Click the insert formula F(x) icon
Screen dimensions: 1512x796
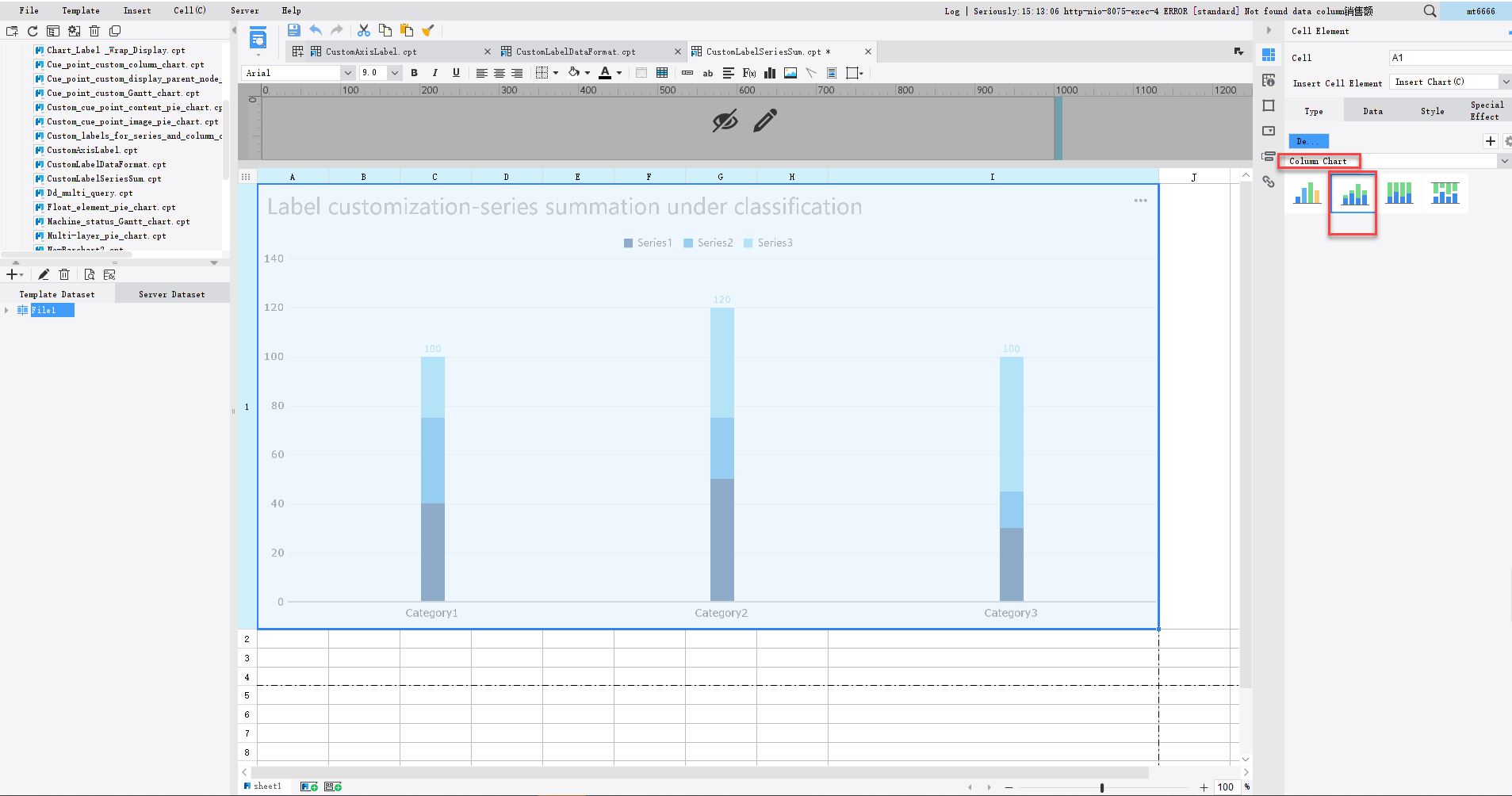tap(748, 73)
